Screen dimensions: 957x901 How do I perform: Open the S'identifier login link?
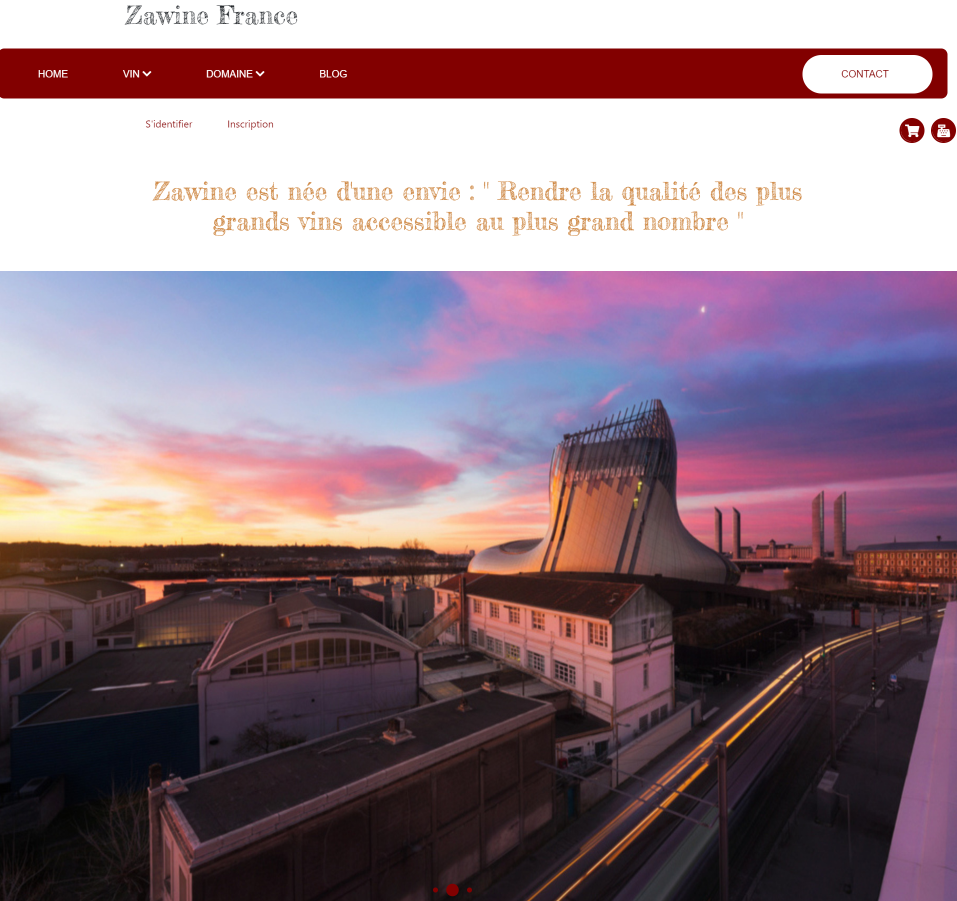(168, 124)
